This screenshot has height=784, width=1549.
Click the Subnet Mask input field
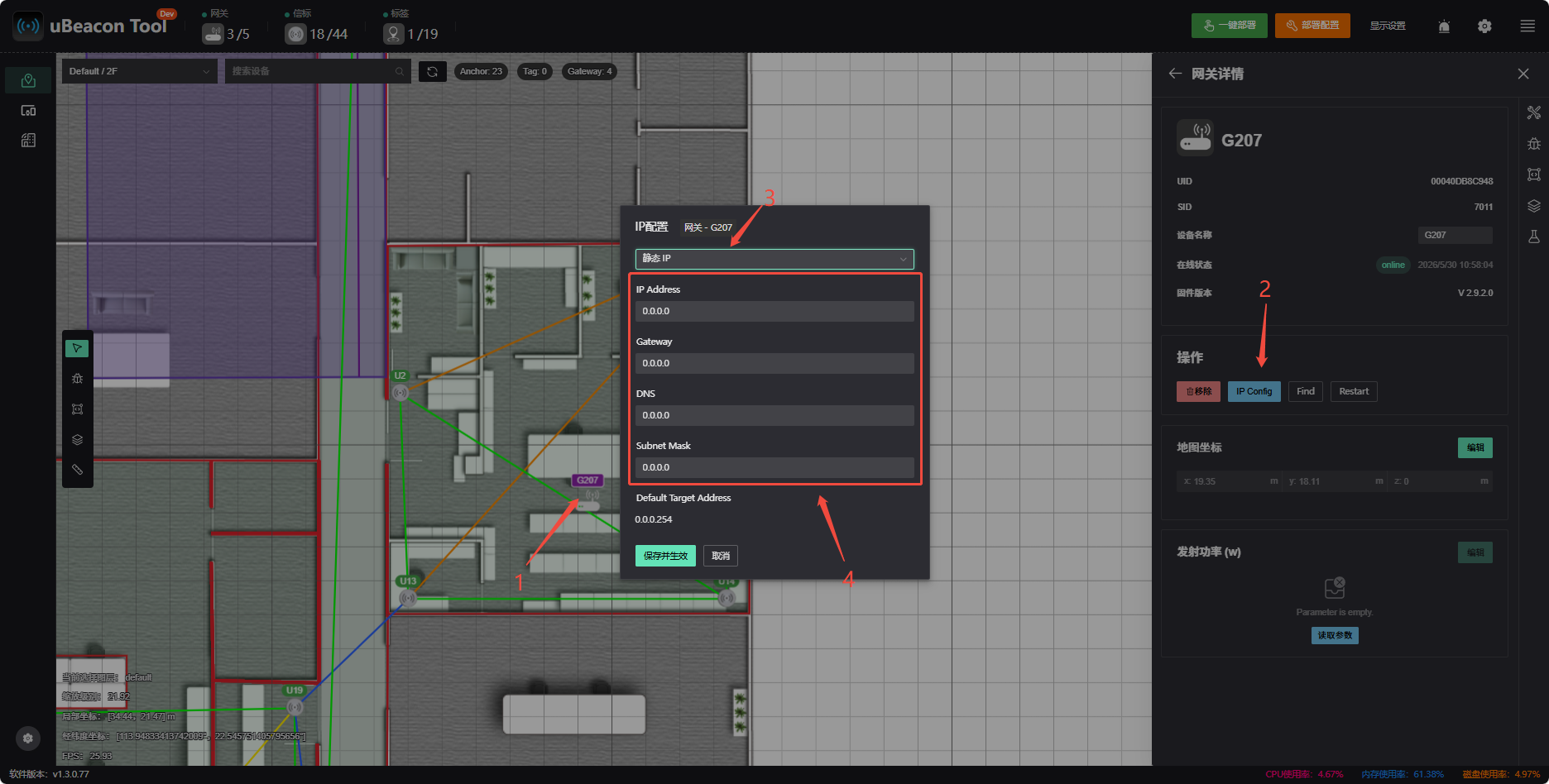[774, 467]
